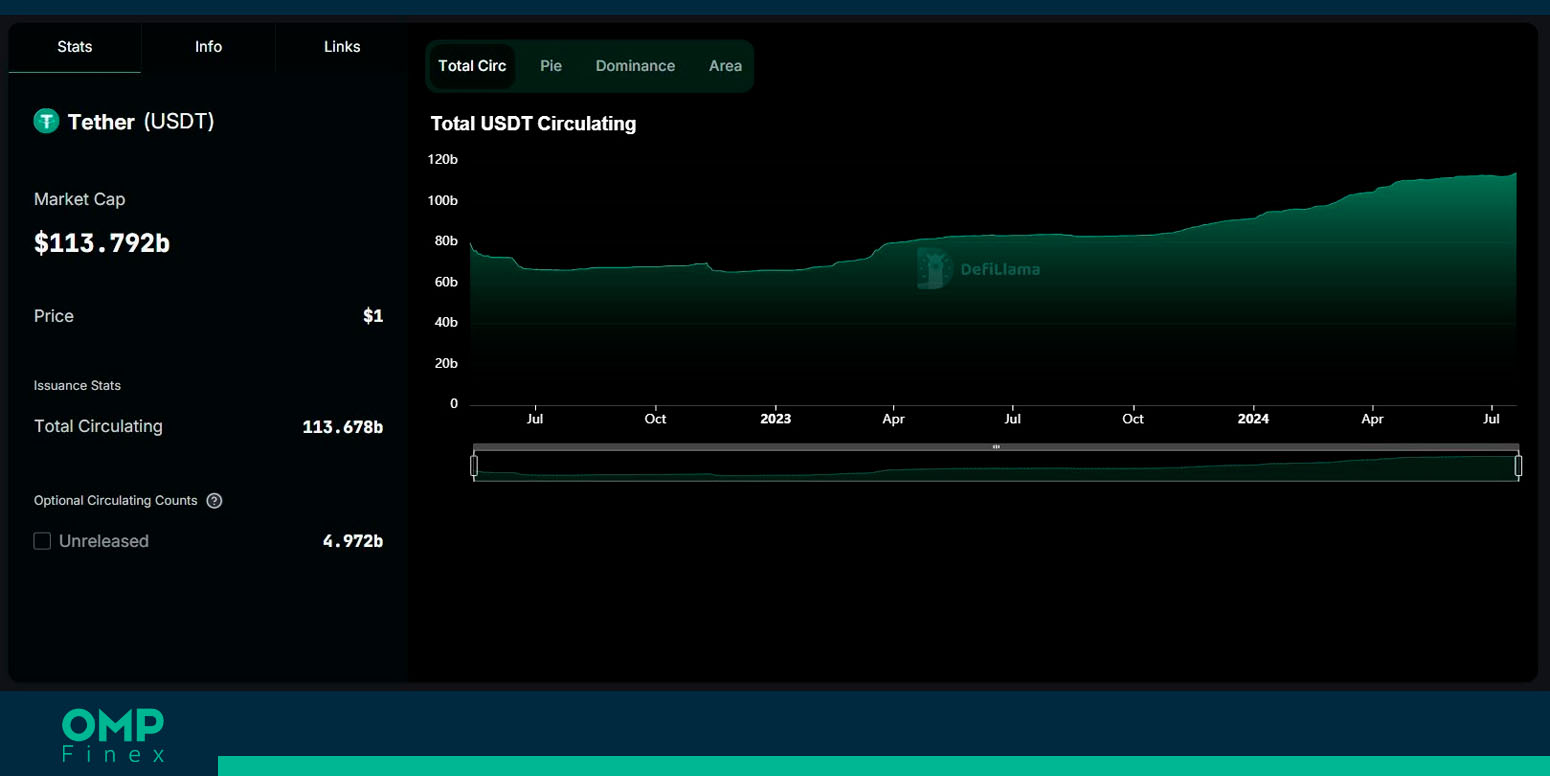Image resolution: width=1550 pixels, height=776 pixels.
Task: Enable the Unreleased checkbox
Action: coord(42,541)
